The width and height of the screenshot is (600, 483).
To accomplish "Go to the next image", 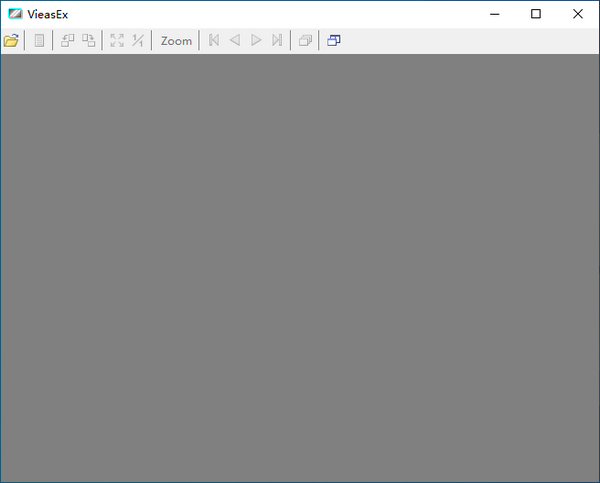I will 256,40.
